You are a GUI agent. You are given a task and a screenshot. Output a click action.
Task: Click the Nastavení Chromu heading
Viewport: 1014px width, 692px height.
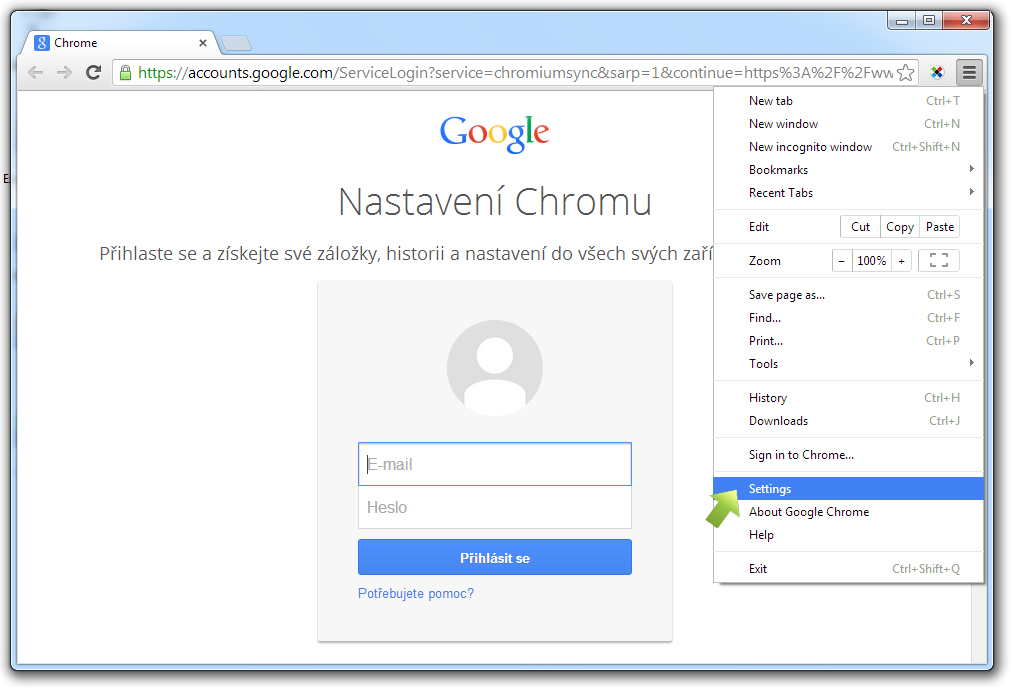(495, 202)
